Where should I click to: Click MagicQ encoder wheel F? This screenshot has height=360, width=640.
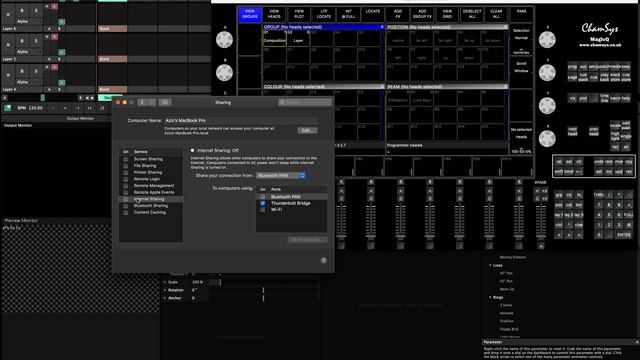tap(547, 73)
